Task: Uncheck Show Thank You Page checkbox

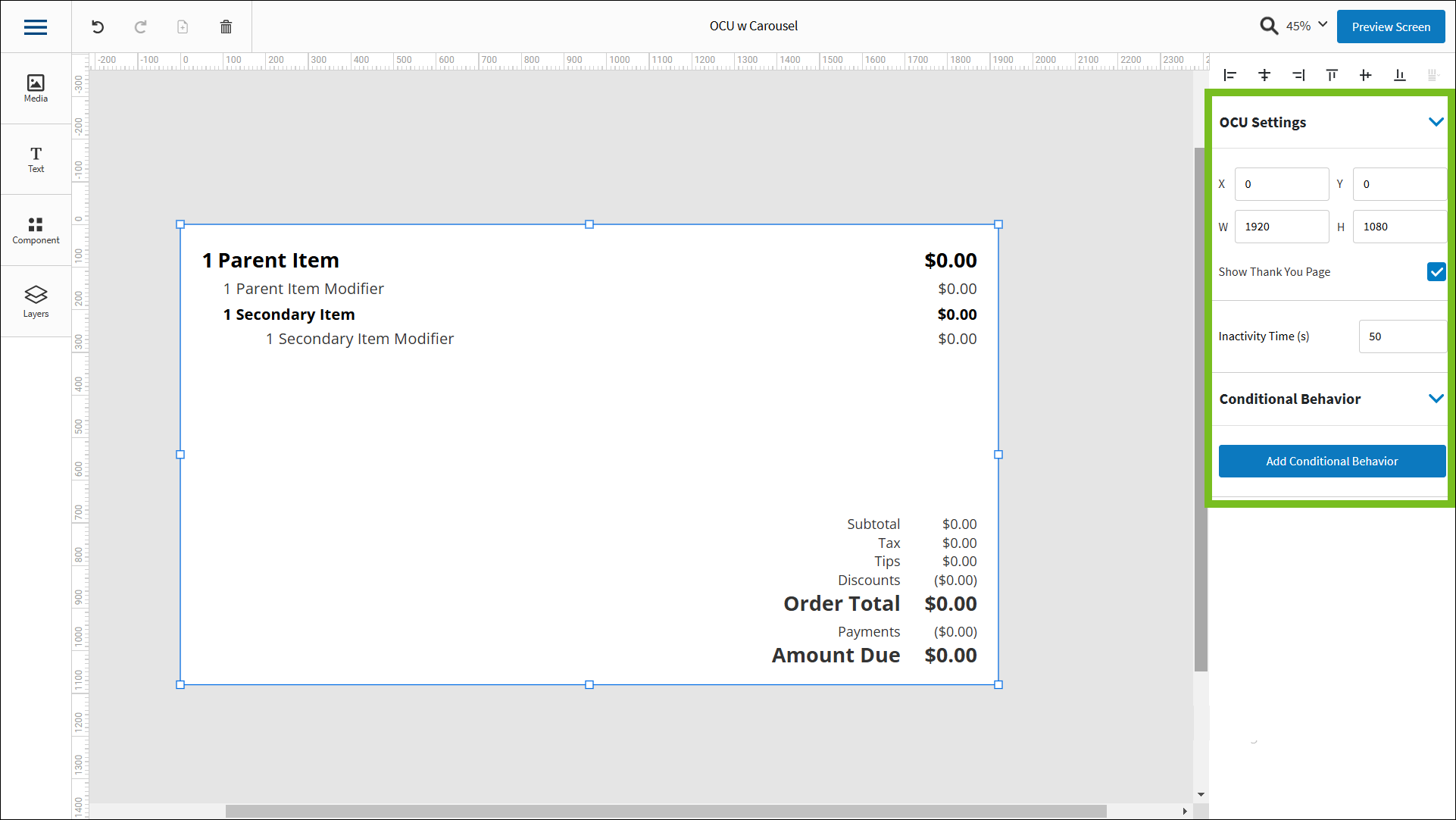Action: click(1436, 272)
